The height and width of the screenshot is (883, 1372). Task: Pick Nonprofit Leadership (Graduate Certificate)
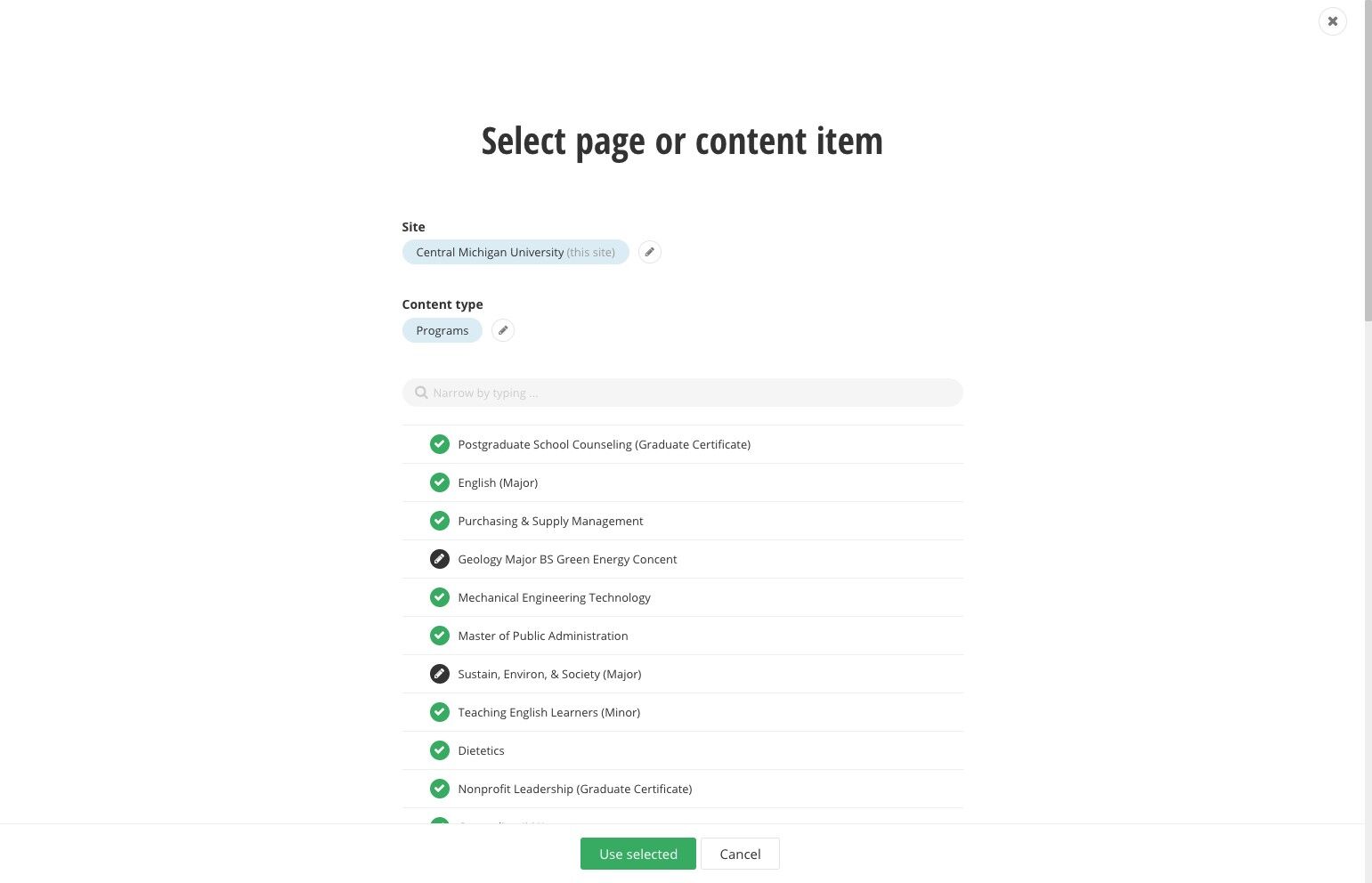(x=683, y=789)
